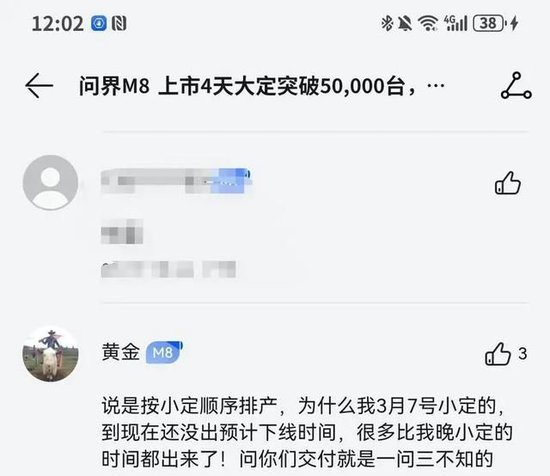Screen dimensions: 550x476
Task: Open 黄金's comment text about 小定顺序排产
Action: (x=307, y=432)
